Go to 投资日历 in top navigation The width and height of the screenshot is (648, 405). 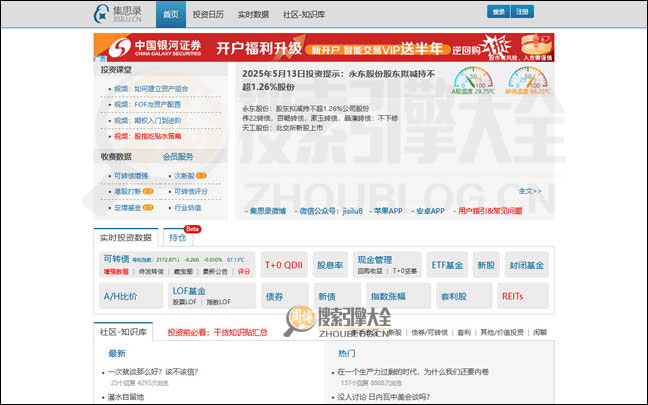208,14
